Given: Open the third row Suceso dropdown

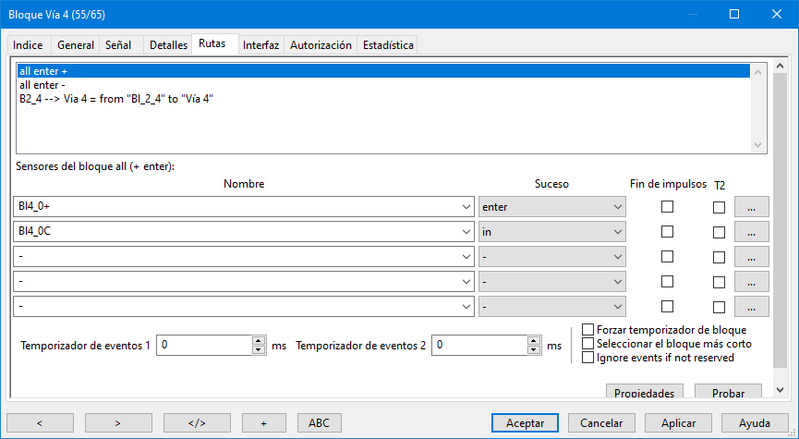Looking at the screenshot, I should click(552, 257).
